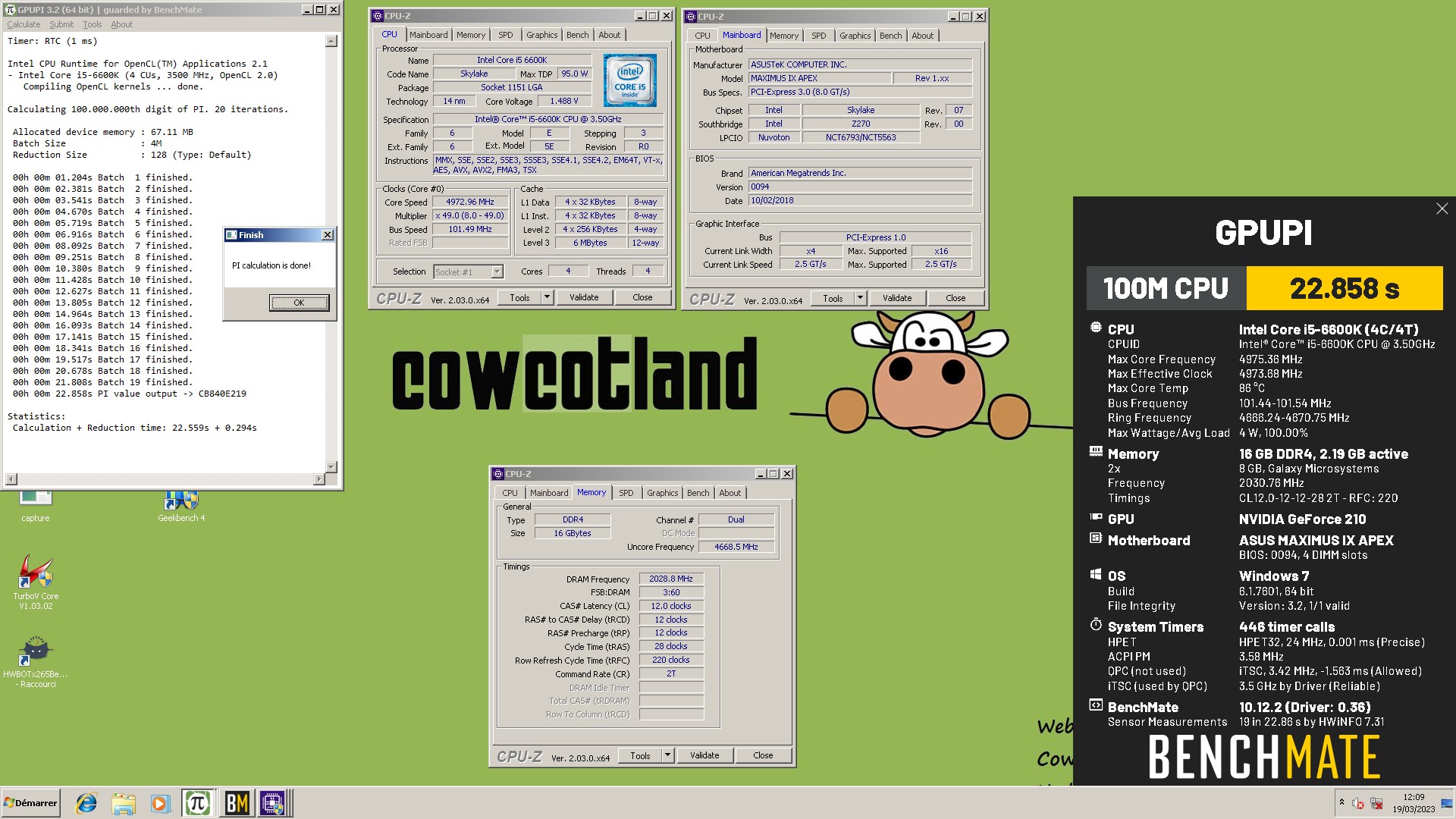
Task: Switch to BenchMate taskbar button
Action: tap(237, 803)
